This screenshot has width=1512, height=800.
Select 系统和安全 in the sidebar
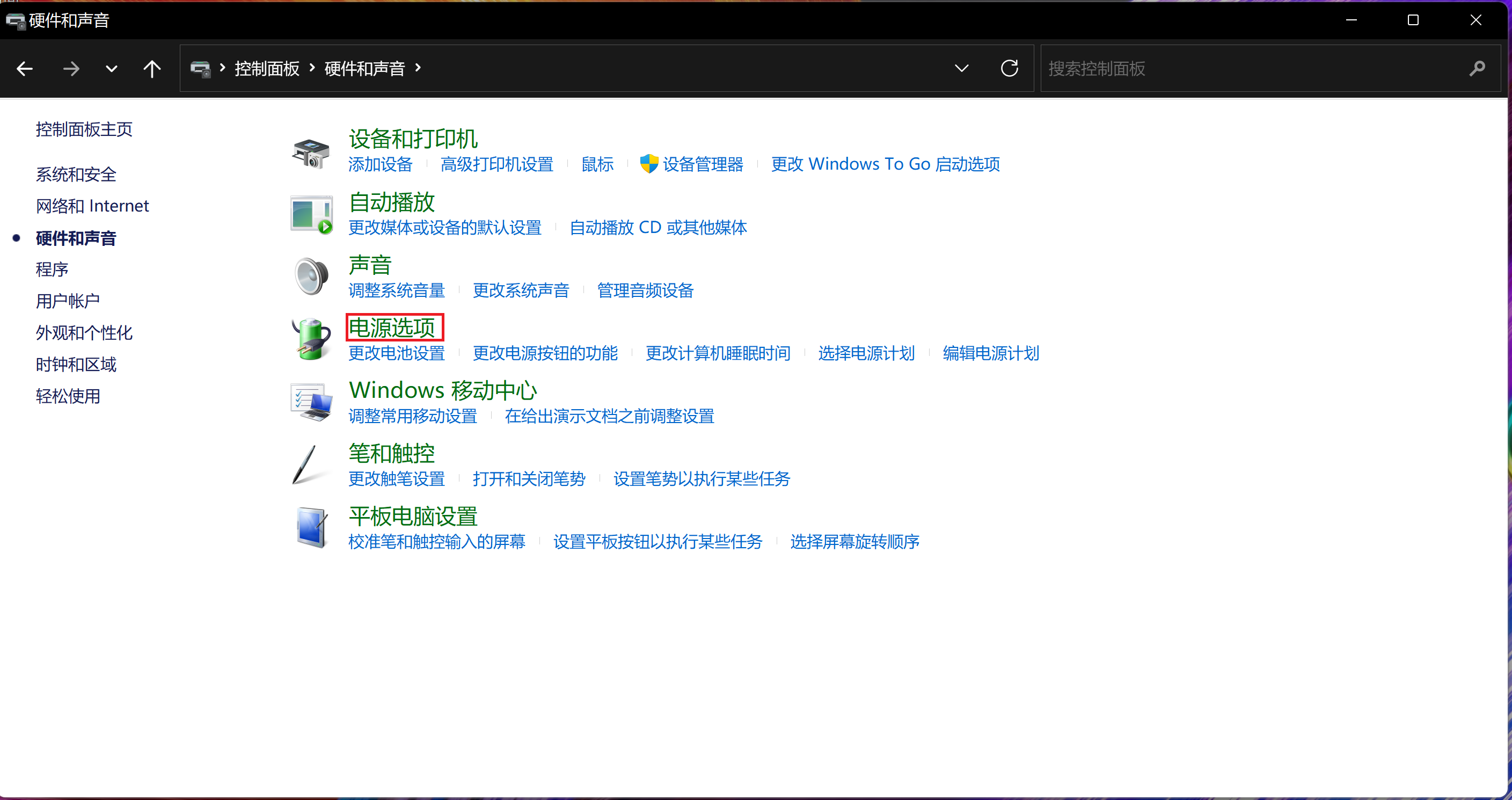(x=76, y=174)
